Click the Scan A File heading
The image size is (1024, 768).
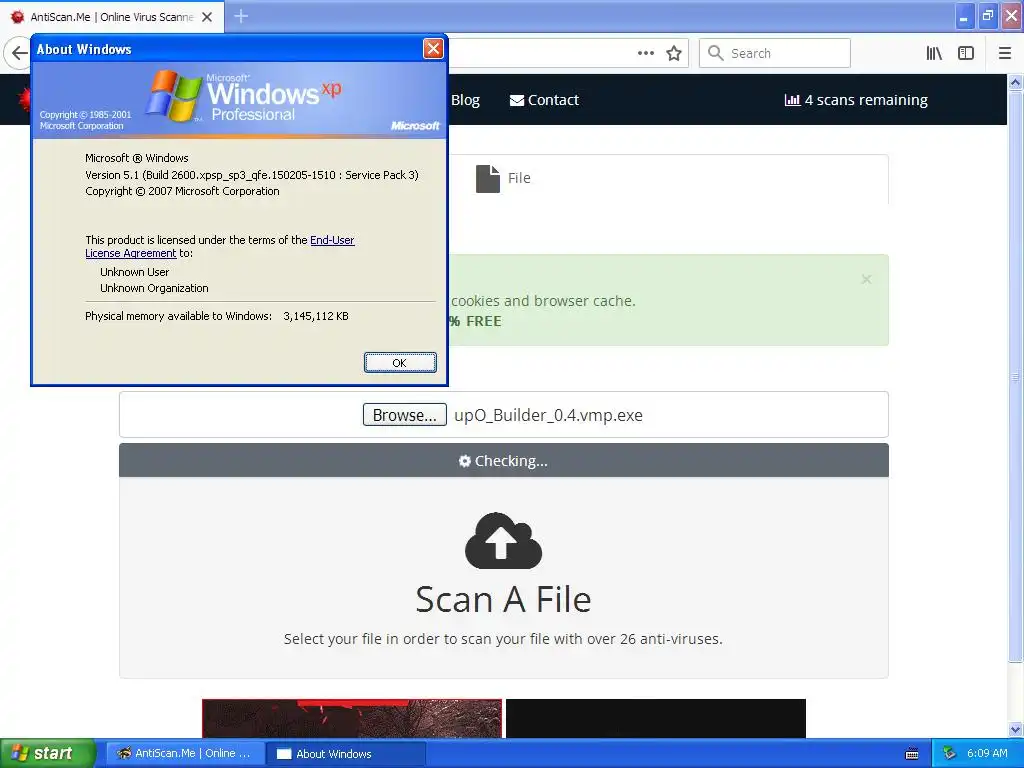(x=503, y=599)
